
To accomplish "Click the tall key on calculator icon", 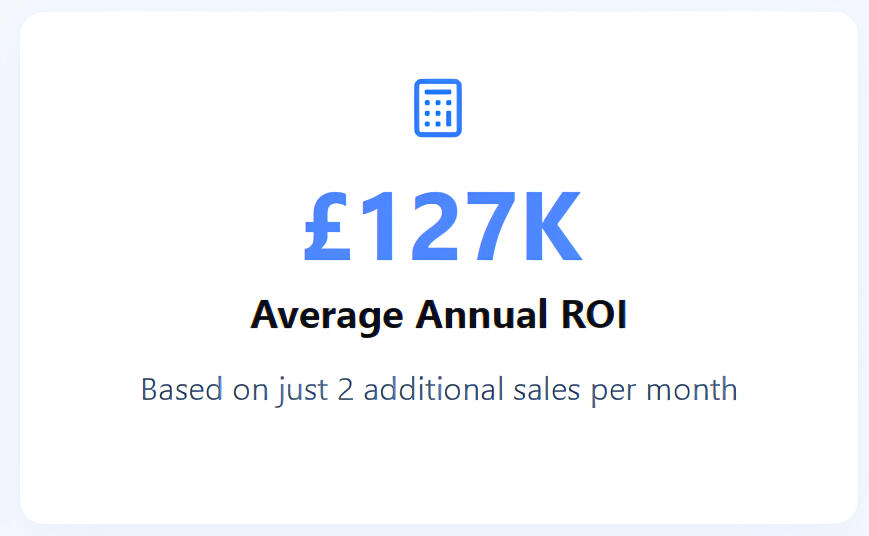I will point(448,119).
